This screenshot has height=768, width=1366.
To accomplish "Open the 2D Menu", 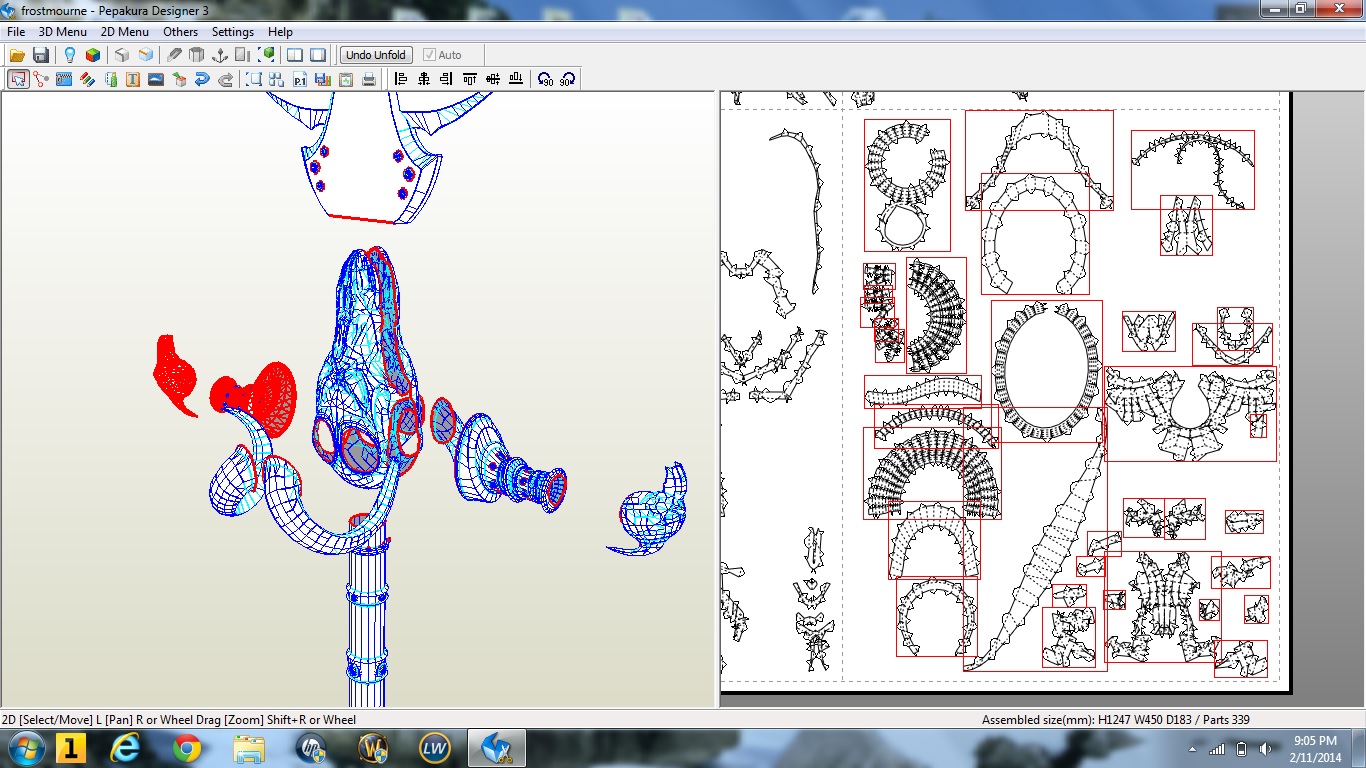I will [125, 32].
